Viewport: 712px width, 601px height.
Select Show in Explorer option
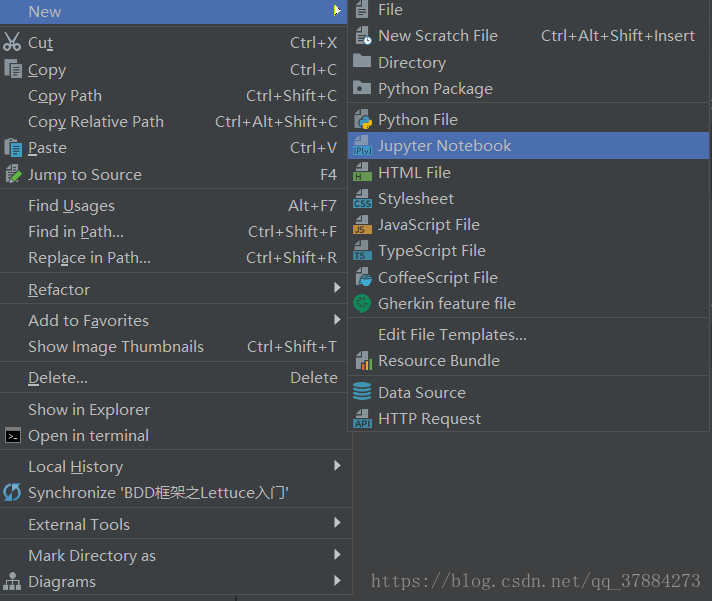pyautogui.click(x=89, y=410)
